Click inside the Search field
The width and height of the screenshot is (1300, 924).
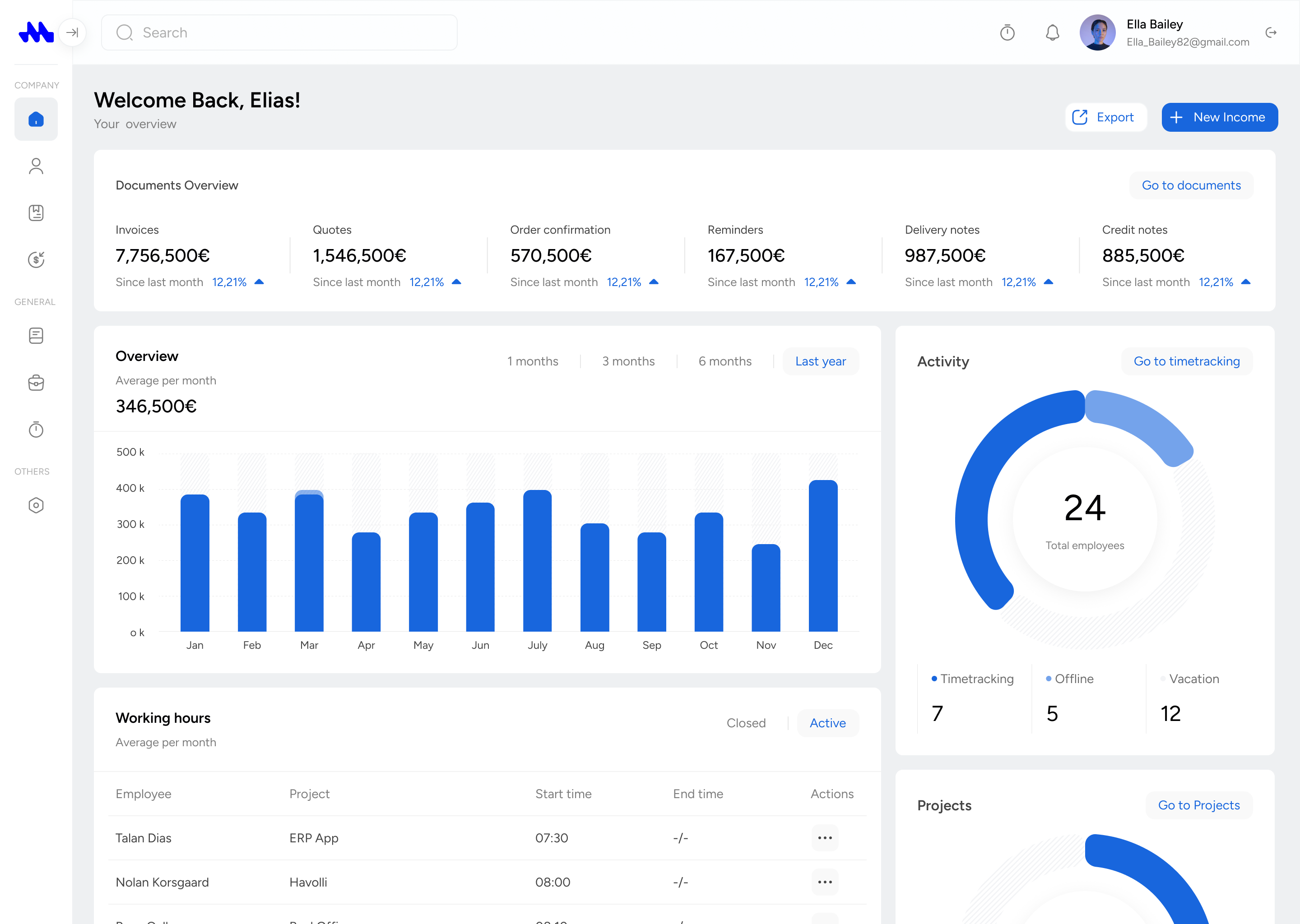279,32
